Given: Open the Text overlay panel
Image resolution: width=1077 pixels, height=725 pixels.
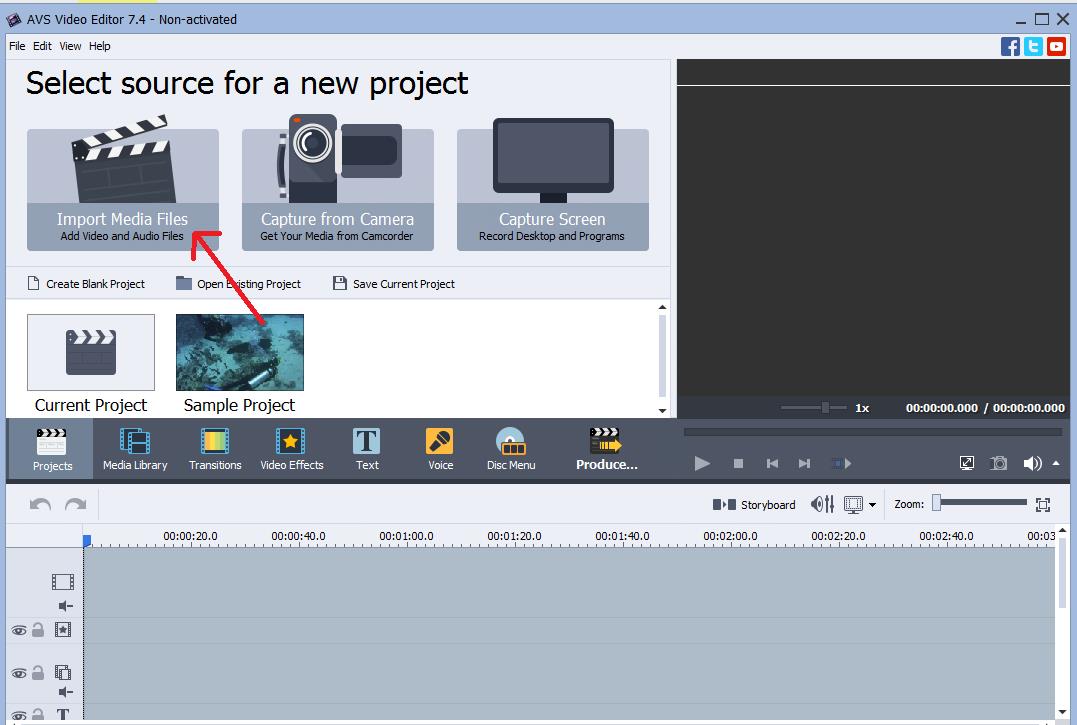Looking at the screenshot, I should [366, 448].
